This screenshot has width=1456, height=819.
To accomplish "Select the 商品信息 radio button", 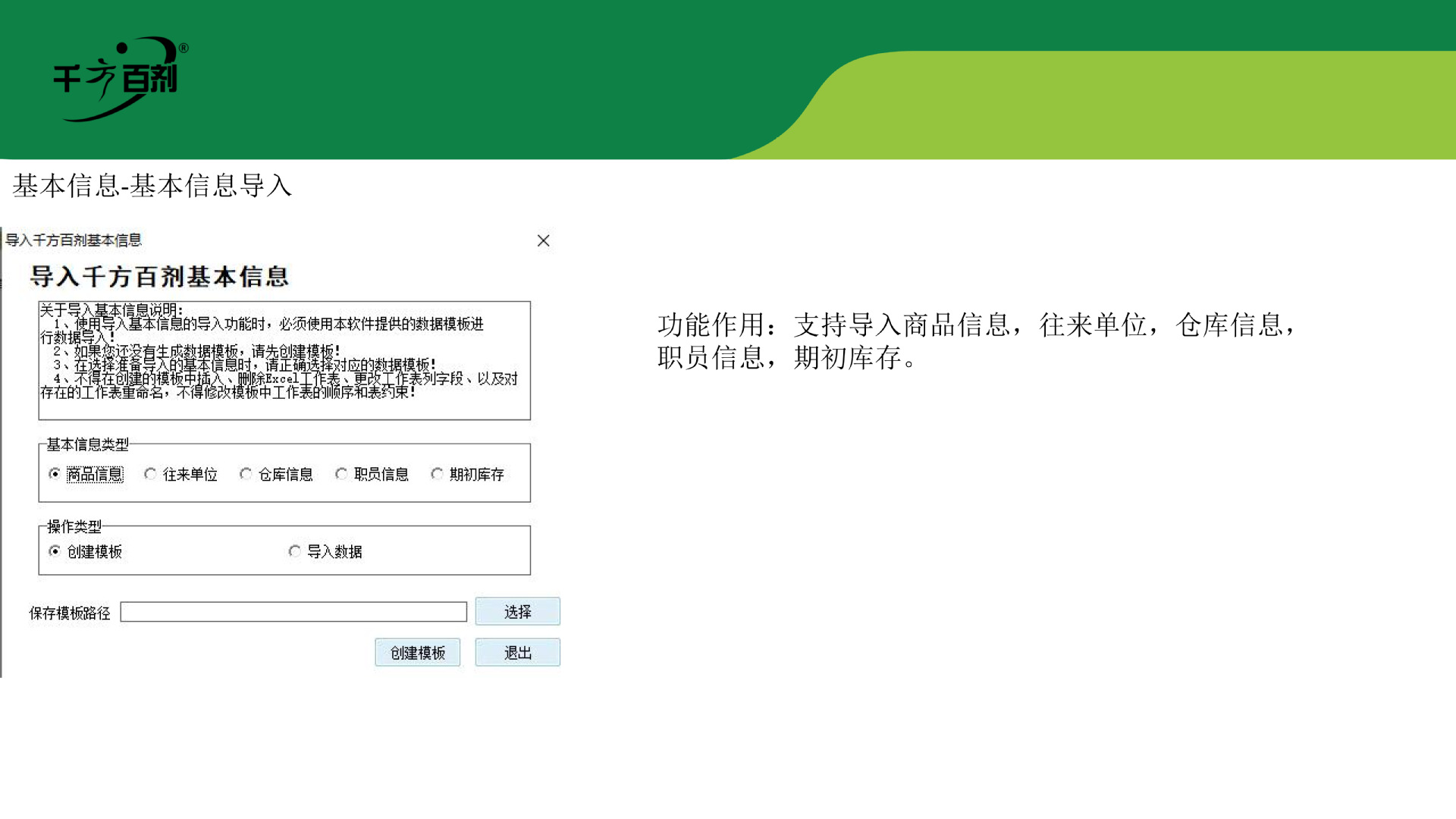I will (x=54, y=473).
